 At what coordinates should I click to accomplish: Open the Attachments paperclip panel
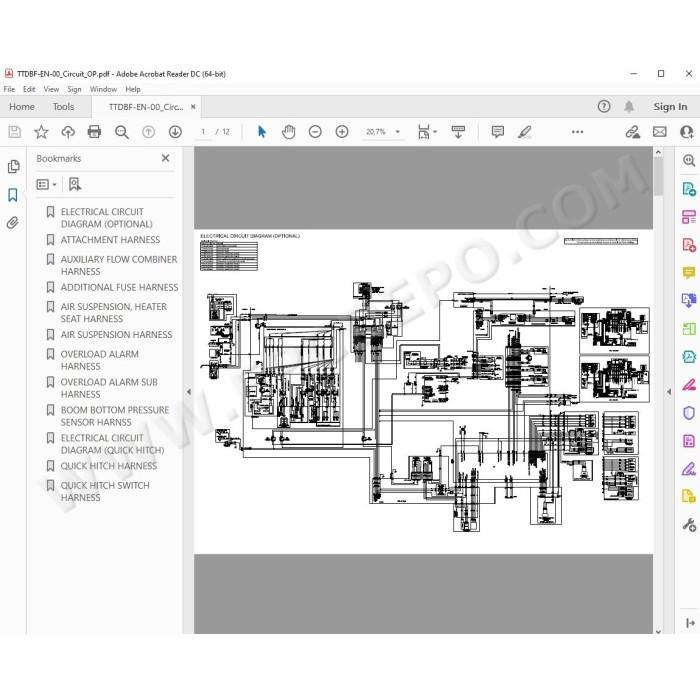tap(13, 223)
